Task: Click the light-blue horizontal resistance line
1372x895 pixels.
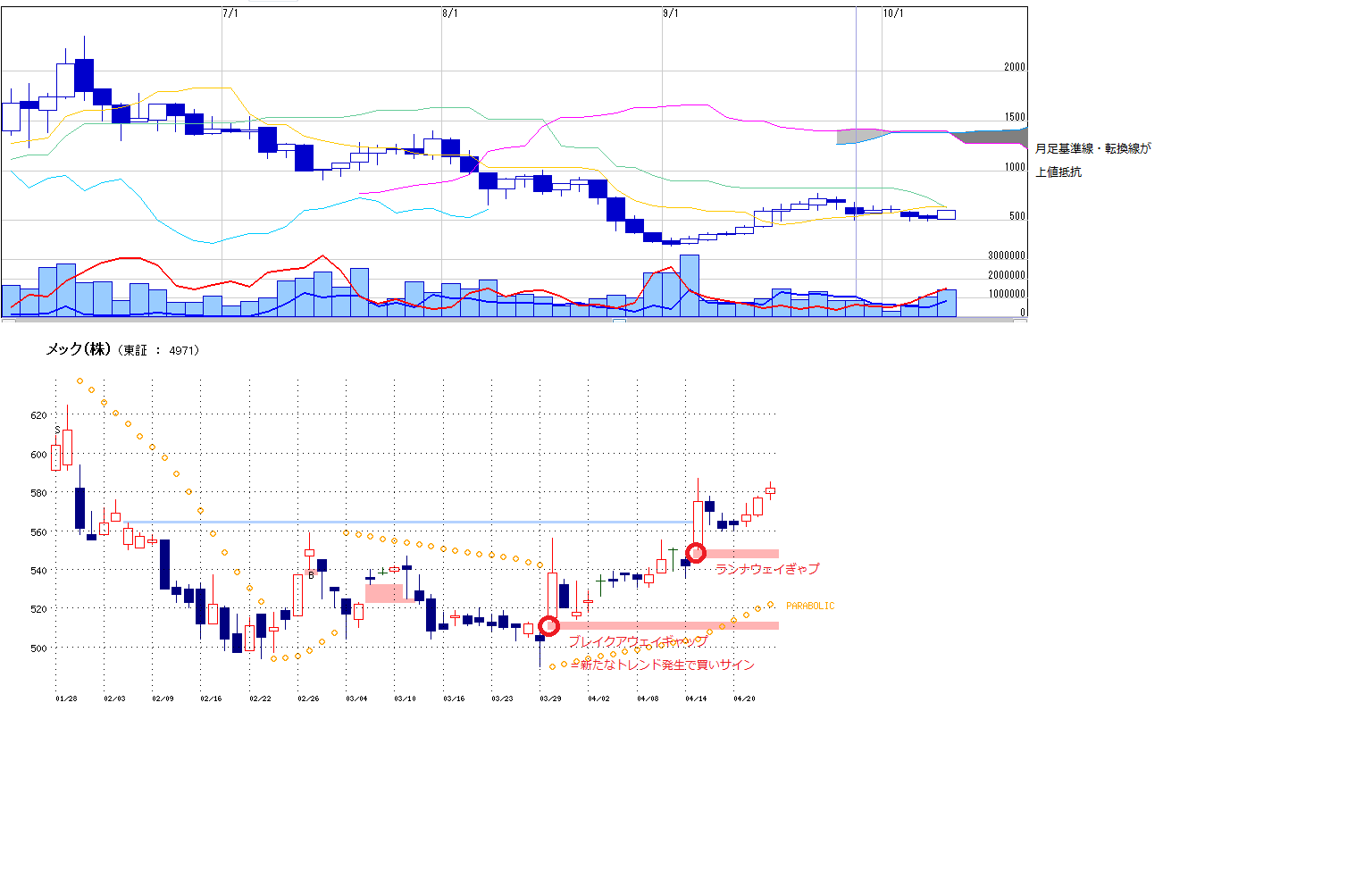Action: click(402, 522)
